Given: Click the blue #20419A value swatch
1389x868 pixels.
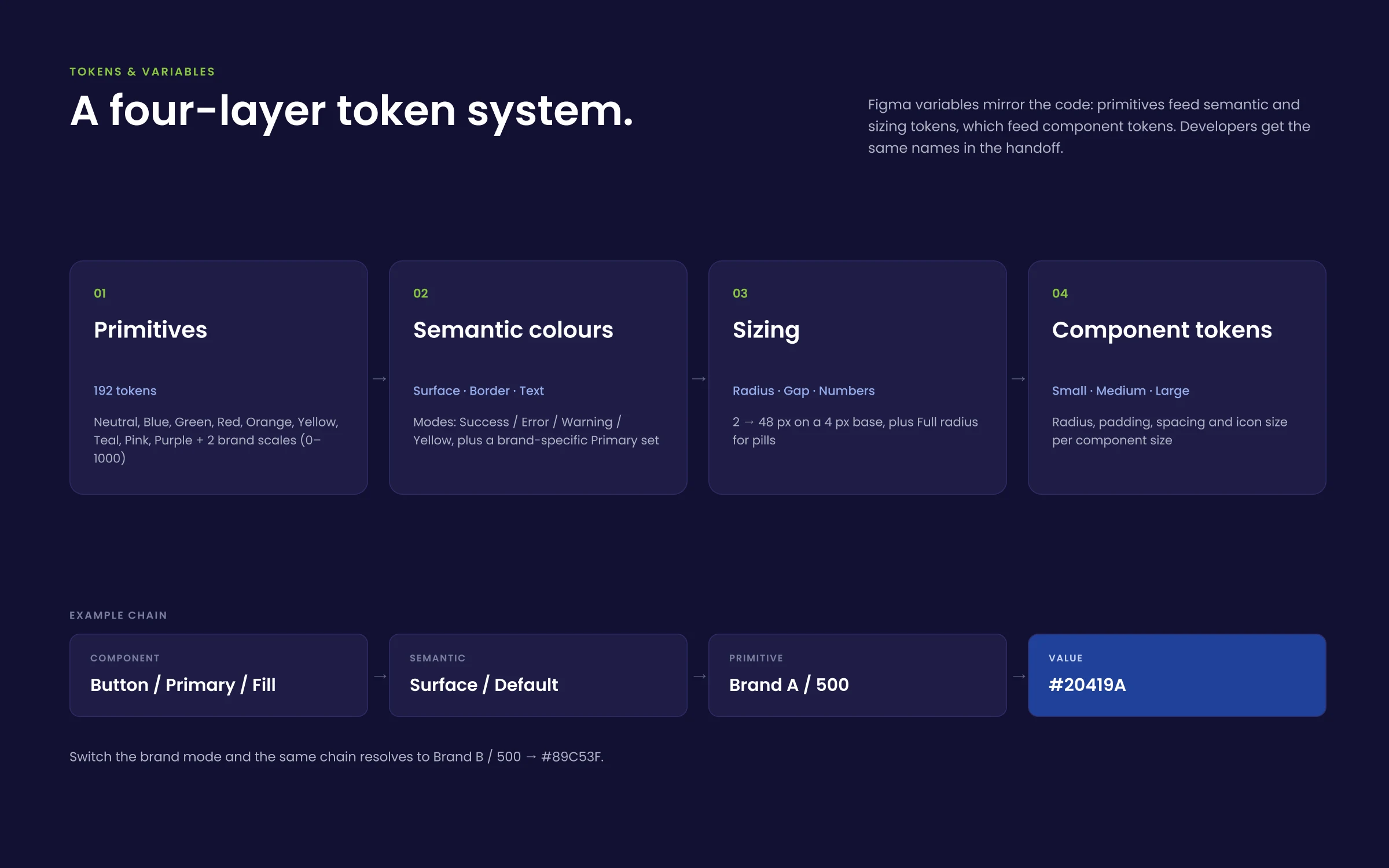Looking at the screenshot, I should (x=1177, y=675).
